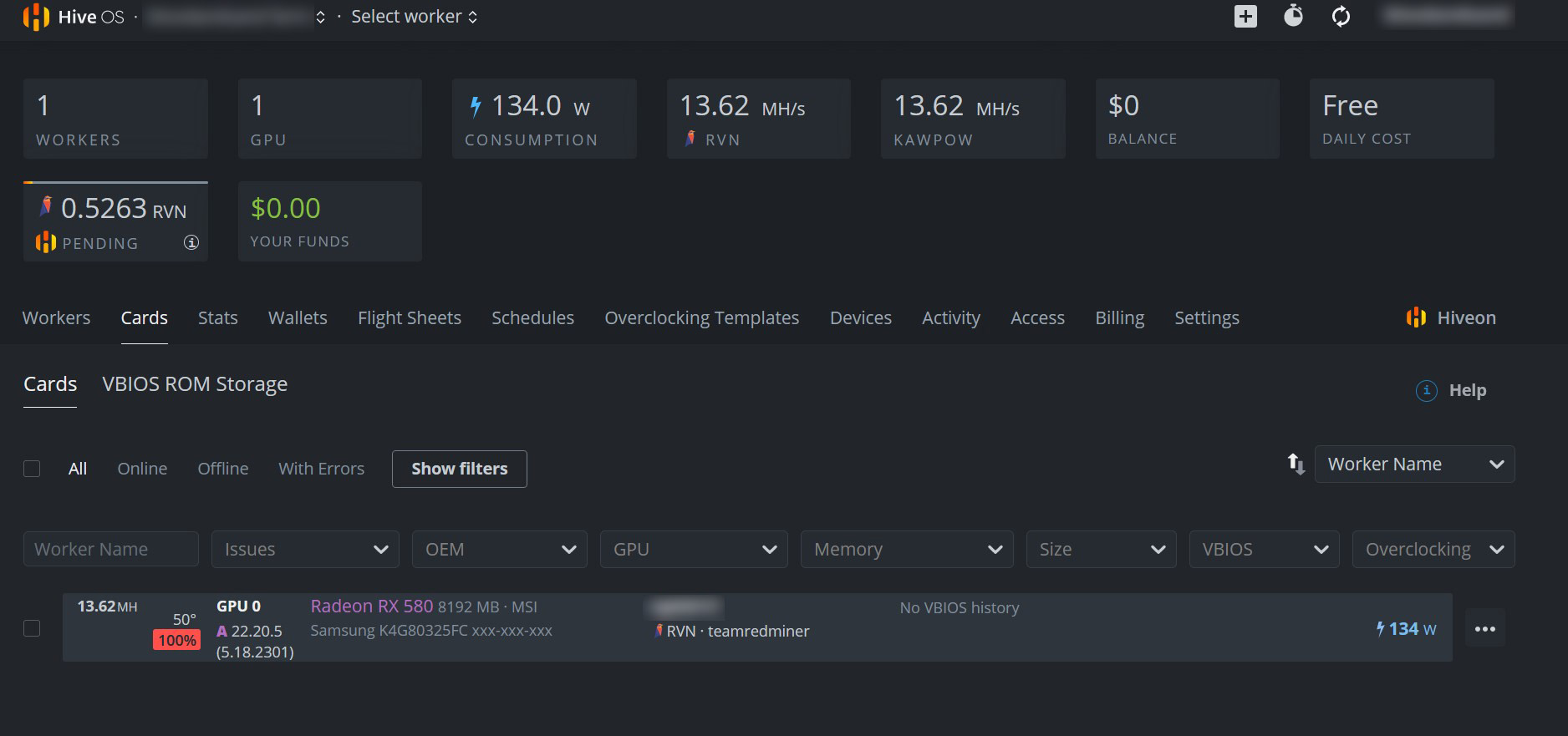Open the Devices tab

point(861,317)
